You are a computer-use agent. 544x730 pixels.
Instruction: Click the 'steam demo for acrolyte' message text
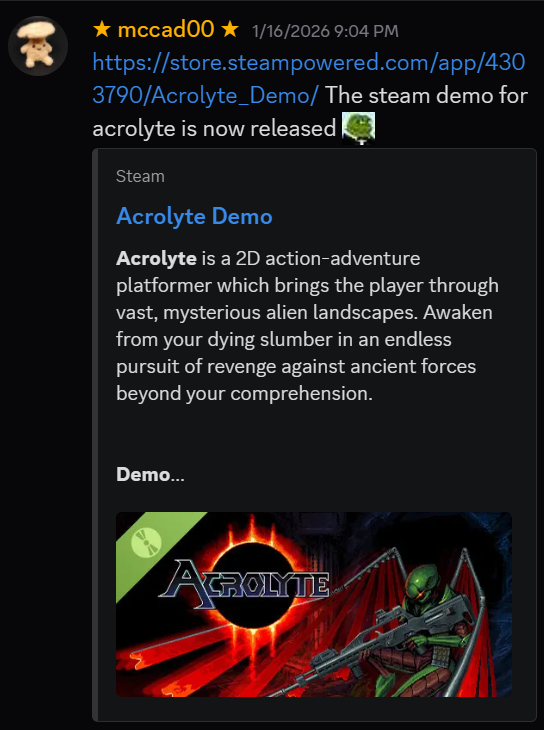tap(310, 112)
